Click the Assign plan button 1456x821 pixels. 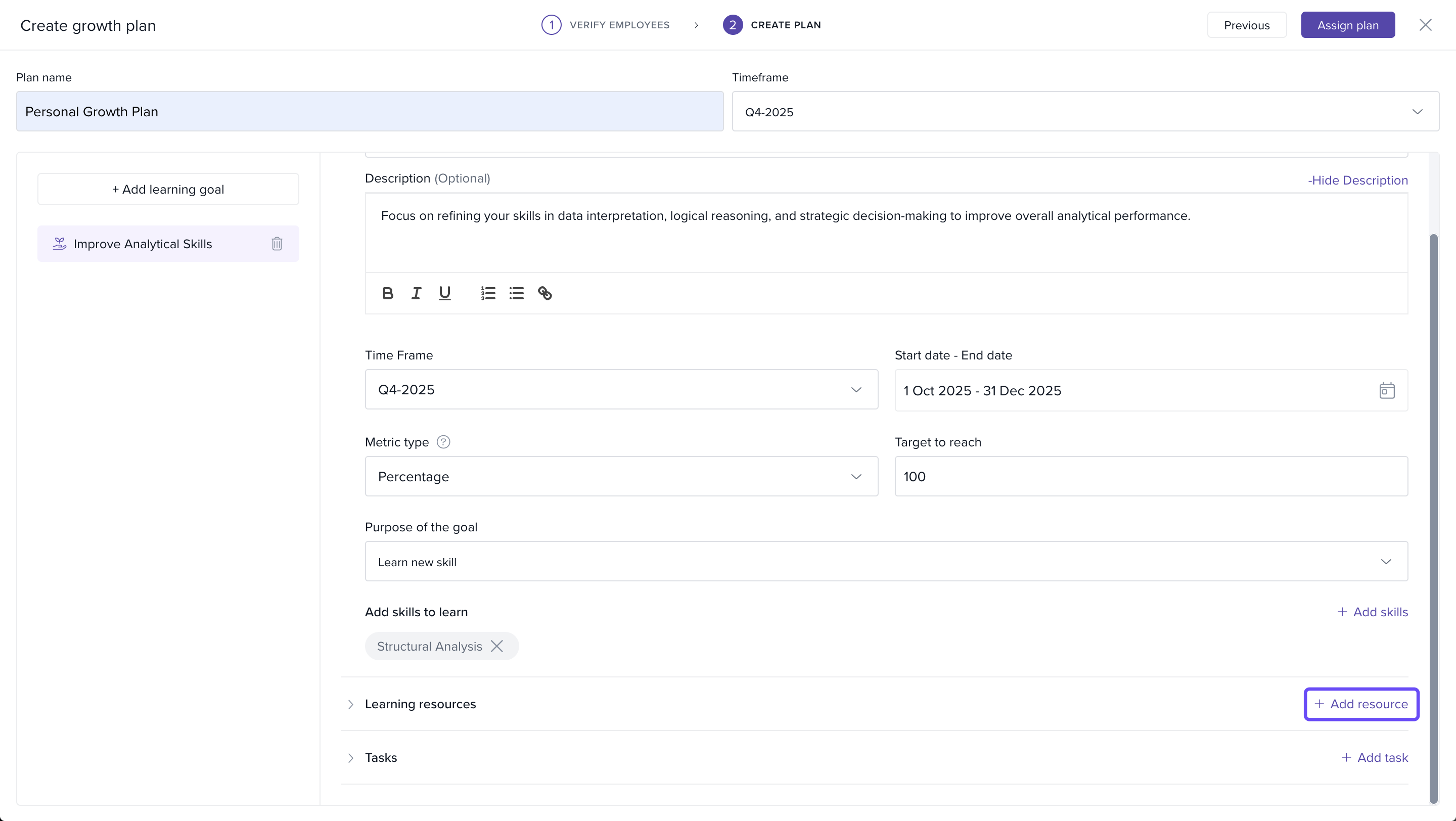coord(1347,25)
